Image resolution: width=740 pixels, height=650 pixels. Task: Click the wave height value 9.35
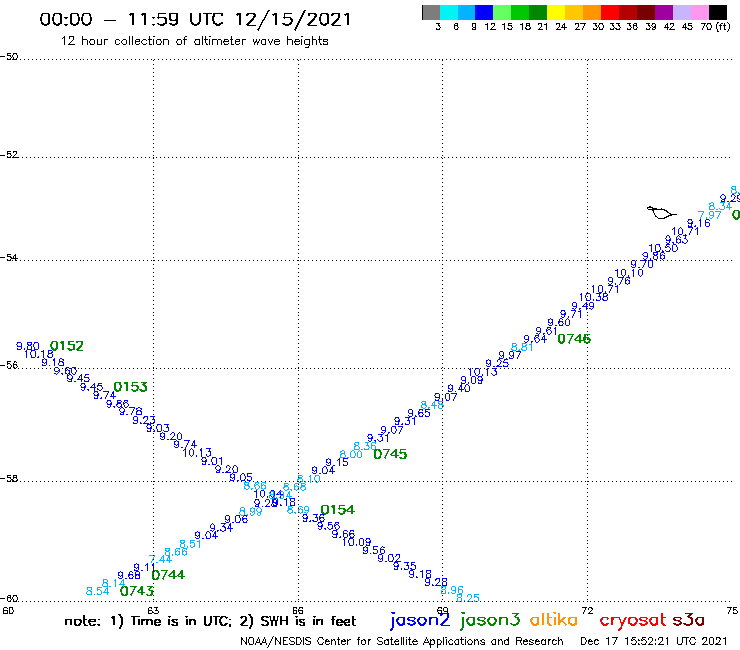[x=404, y=566]
